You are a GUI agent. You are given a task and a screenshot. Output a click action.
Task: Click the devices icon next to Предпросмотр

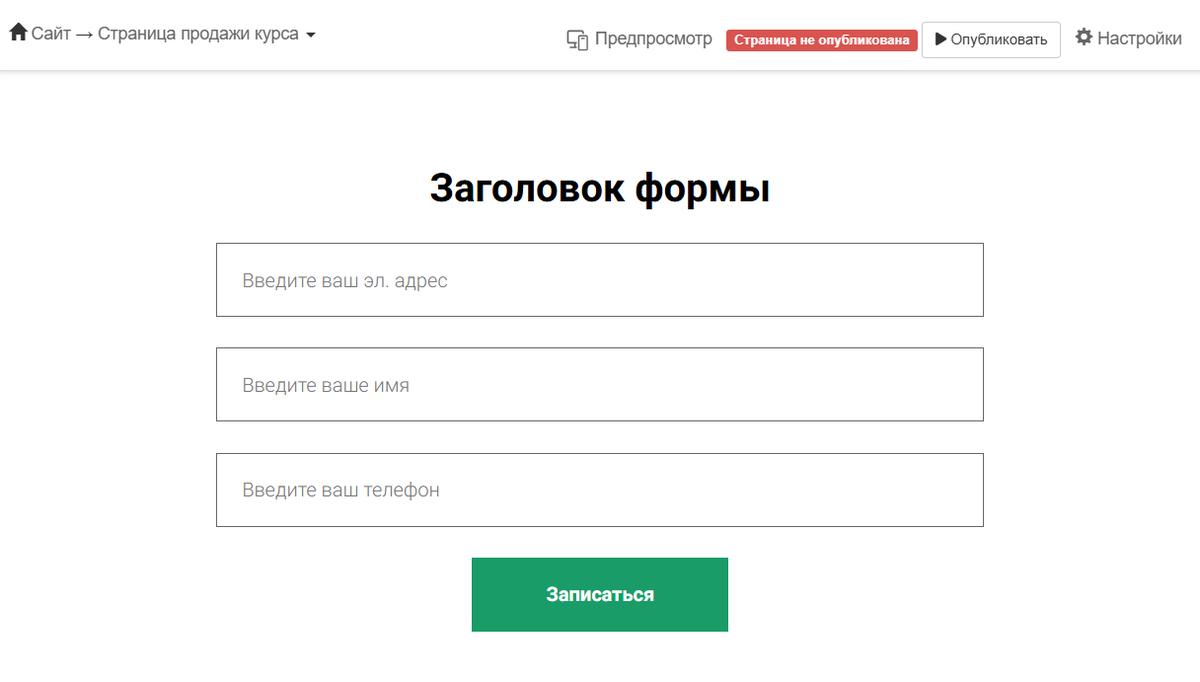577,40
